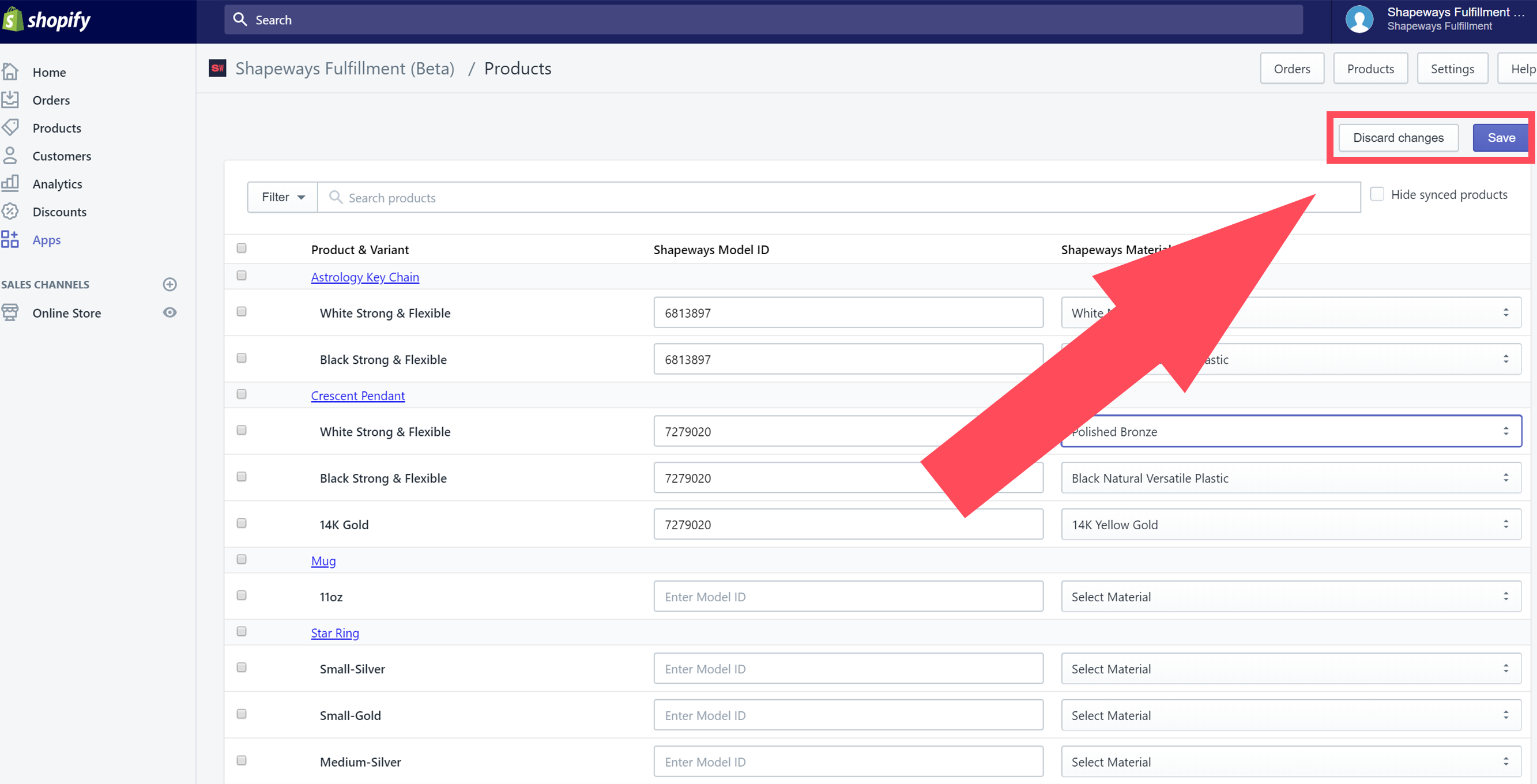Click the Analytics bar chart icon

pos(10,183)
